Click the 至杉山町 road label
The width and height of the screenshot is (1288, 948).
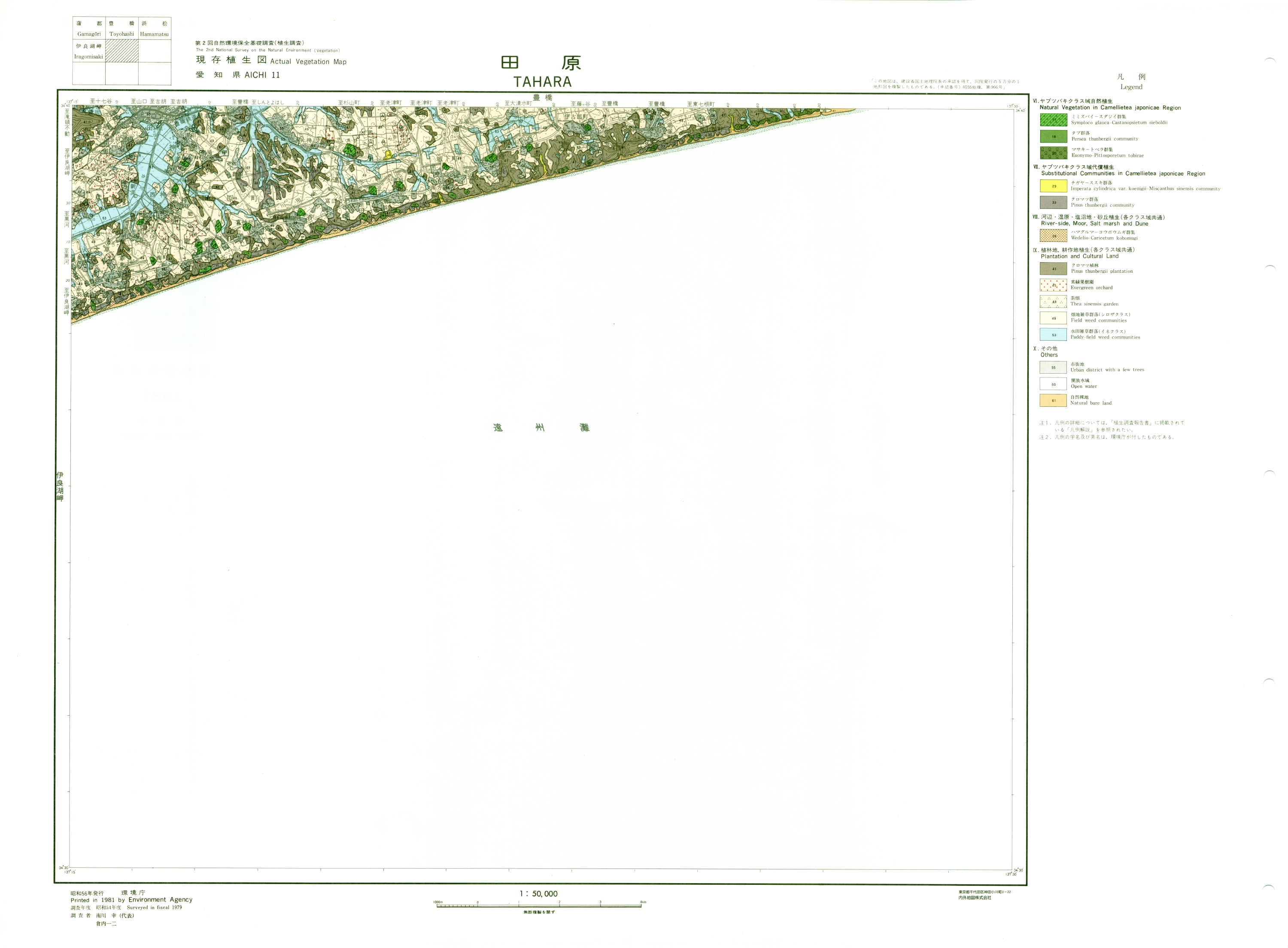349,103
